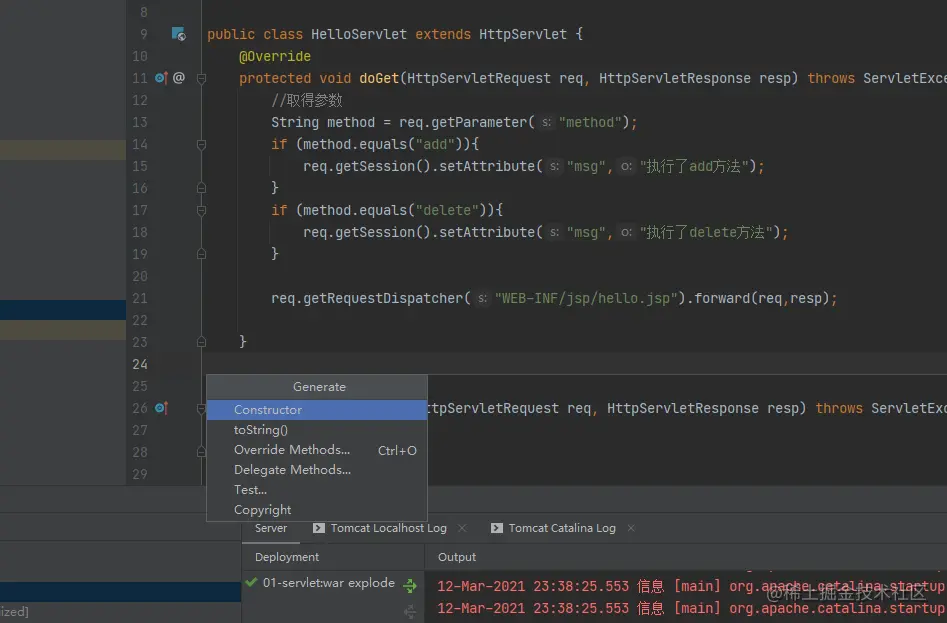The image size is (947, 623).
Task: Click the Output column header
Action: 457,557
